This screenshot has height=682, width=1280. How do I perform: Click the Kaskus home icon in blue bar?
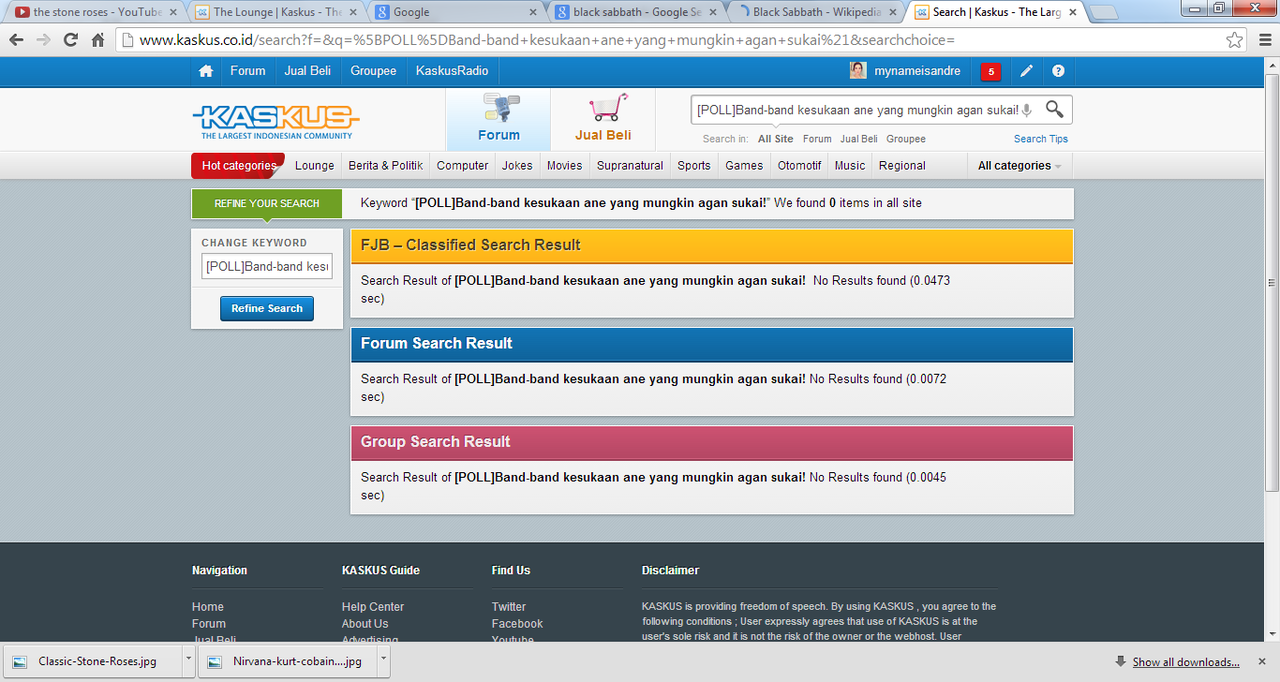[206, 71]
